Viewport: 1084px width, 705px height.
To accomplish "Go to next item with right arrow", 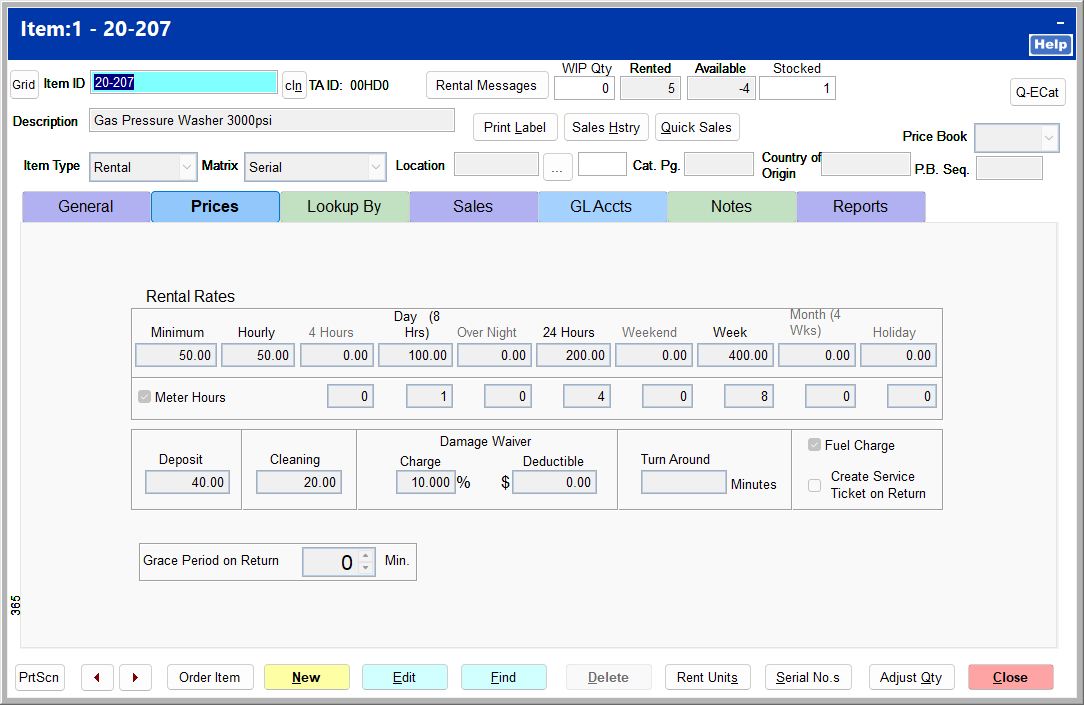I will pyautogui.click(x=135, y=678).
